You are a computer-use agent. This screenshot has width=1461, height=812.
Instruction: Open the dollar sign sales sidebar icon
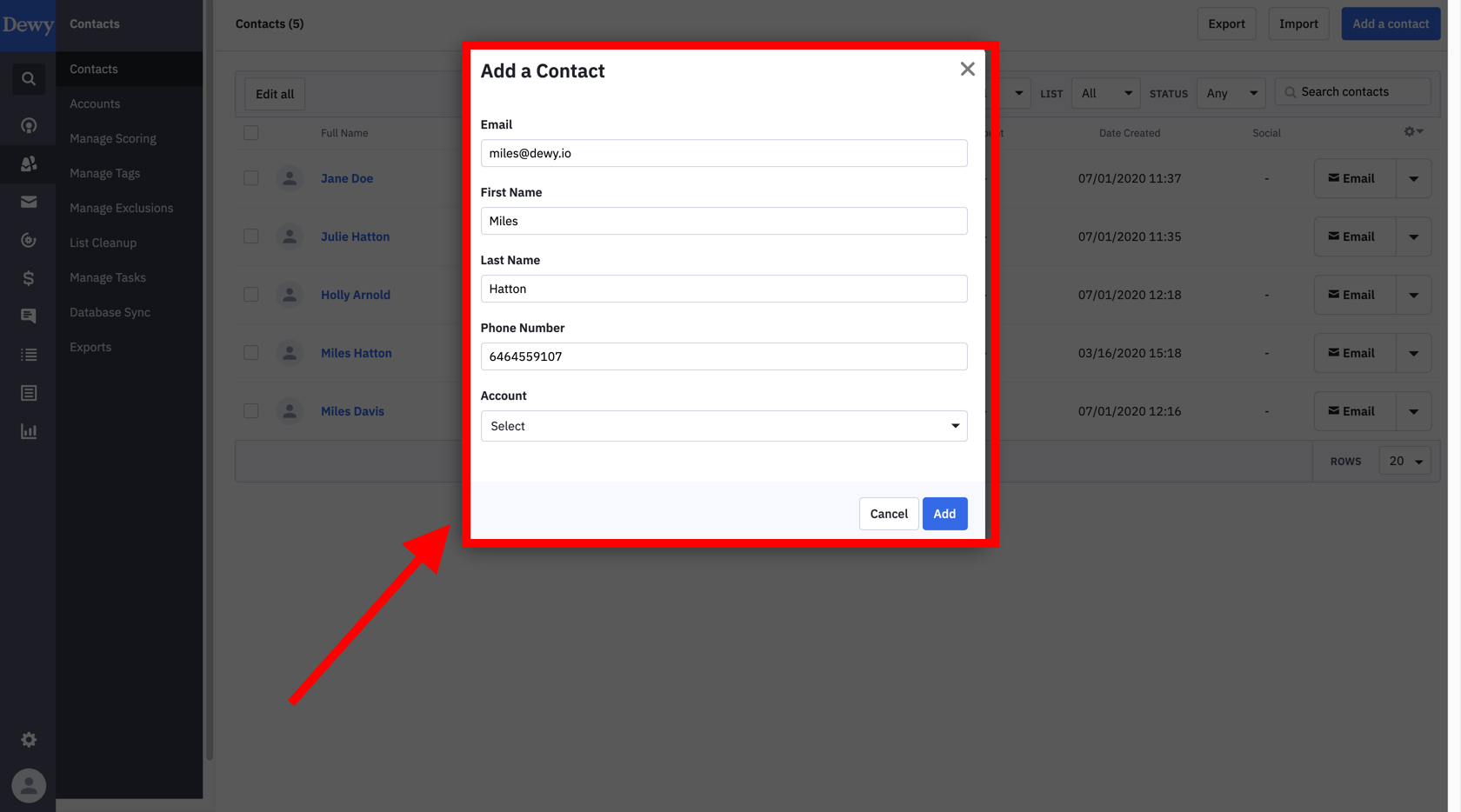pyautogui.click(x=29, y=278)
